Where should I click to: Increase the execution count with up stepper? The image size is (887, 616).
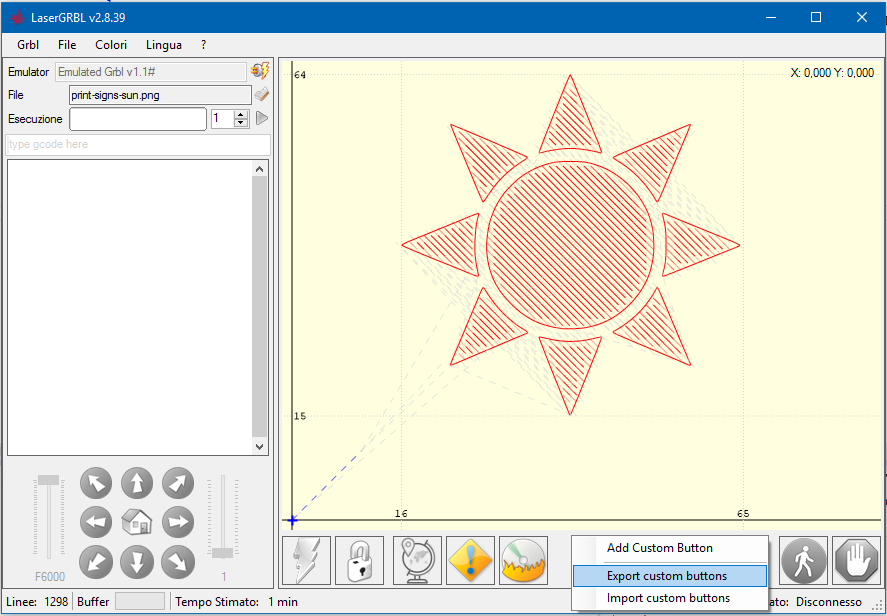pos(242,115)
